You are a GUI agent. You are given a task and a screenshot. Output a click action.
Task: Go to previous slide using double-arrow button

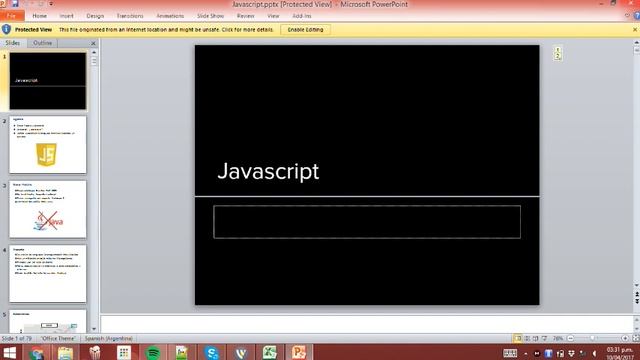(636, 294)
